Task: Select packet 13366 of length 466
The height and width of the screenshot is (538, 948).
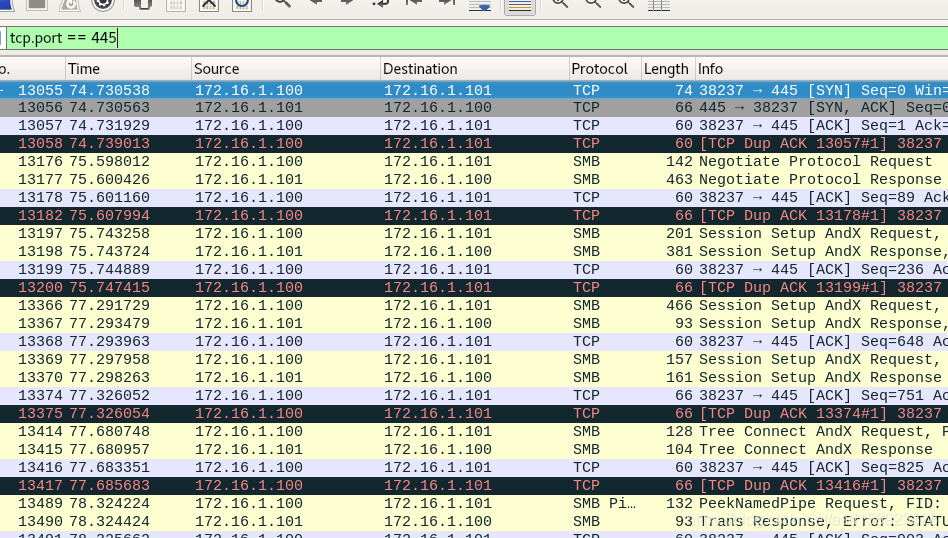Action: (474, 306)
